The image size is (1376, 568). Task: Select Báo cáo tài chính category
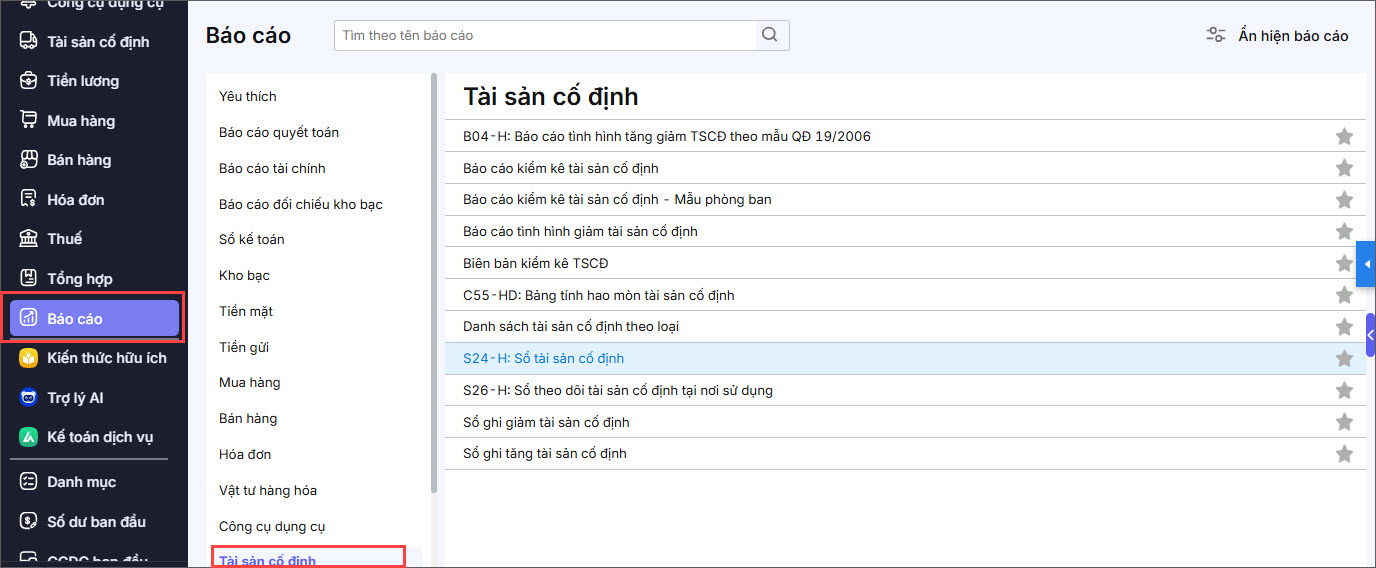(x=272, y=168)
